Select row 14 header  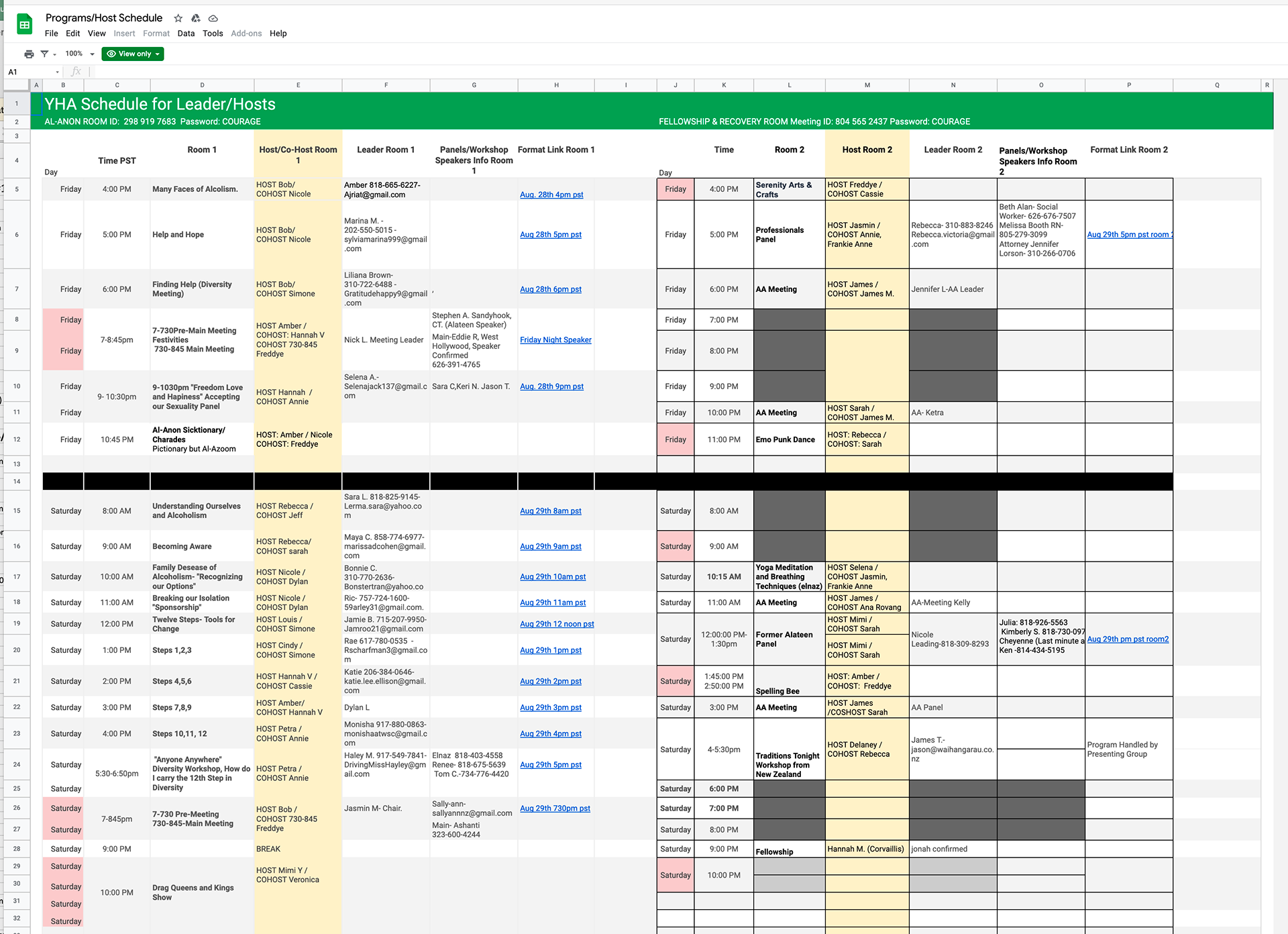tap(17, 481)
